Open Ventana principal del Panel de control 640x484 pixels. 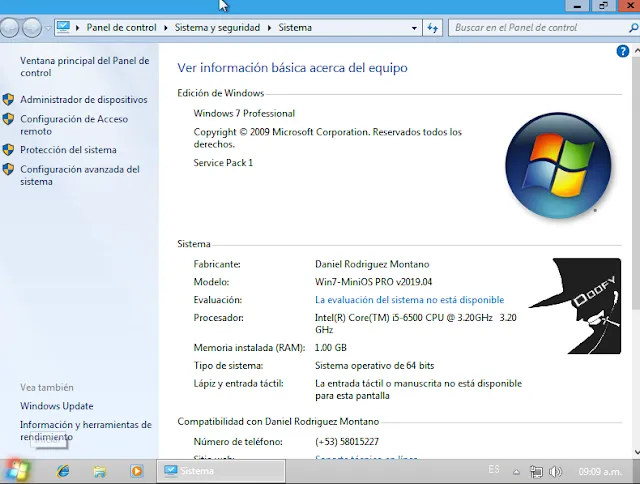click(84, 67)
